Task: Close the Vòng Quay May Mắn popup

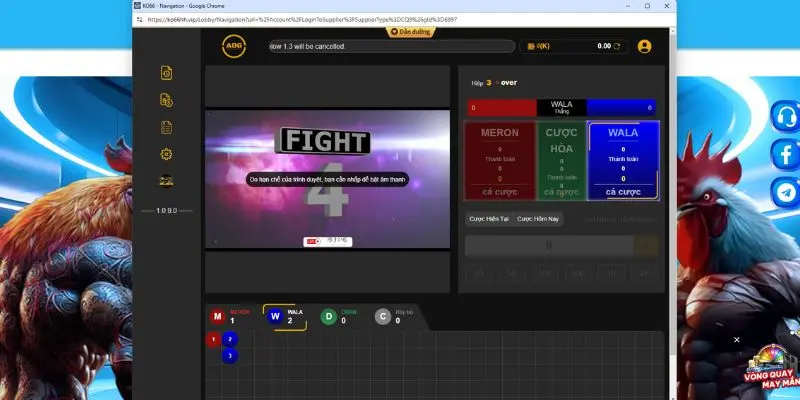Action: (x=737, y=340)
